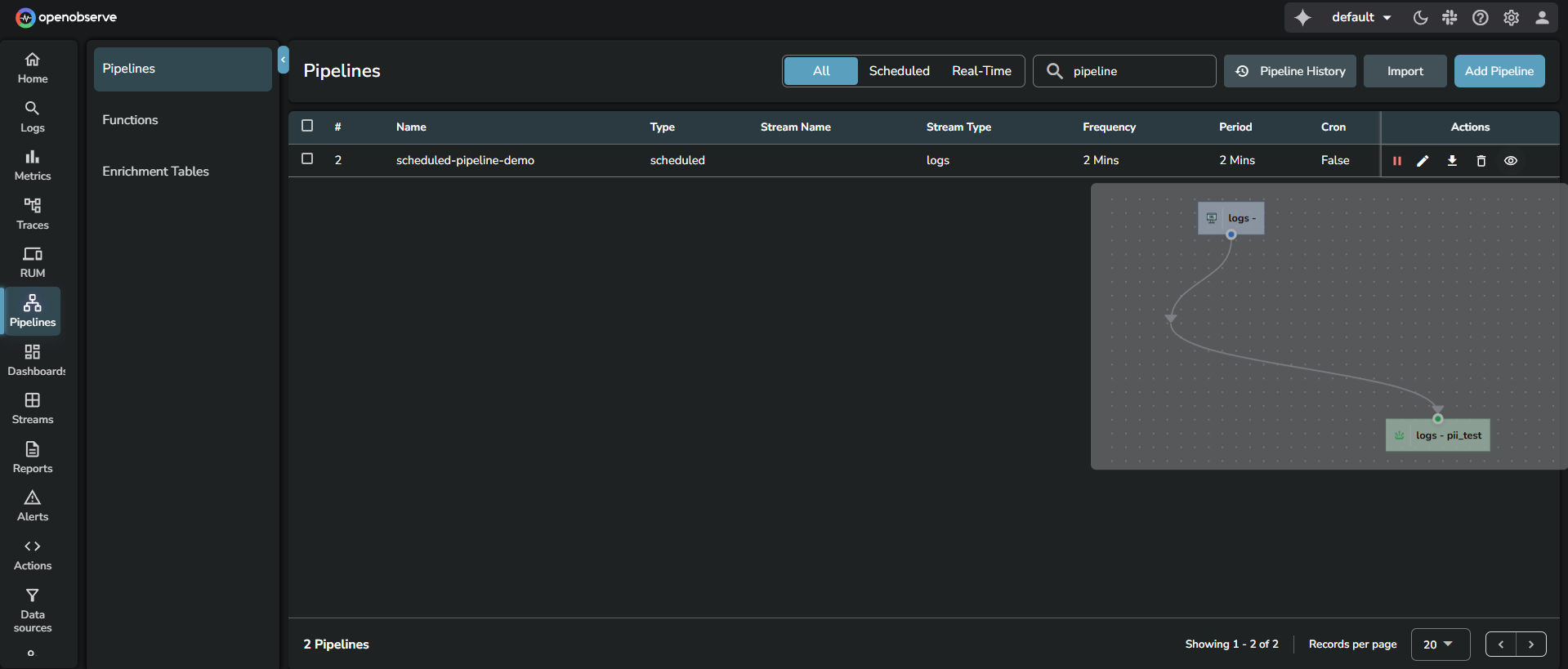1568x669 pixels.
Task: Check the scheduled-pipeline-demo row checkbox
Action: (x=307, y=159)
